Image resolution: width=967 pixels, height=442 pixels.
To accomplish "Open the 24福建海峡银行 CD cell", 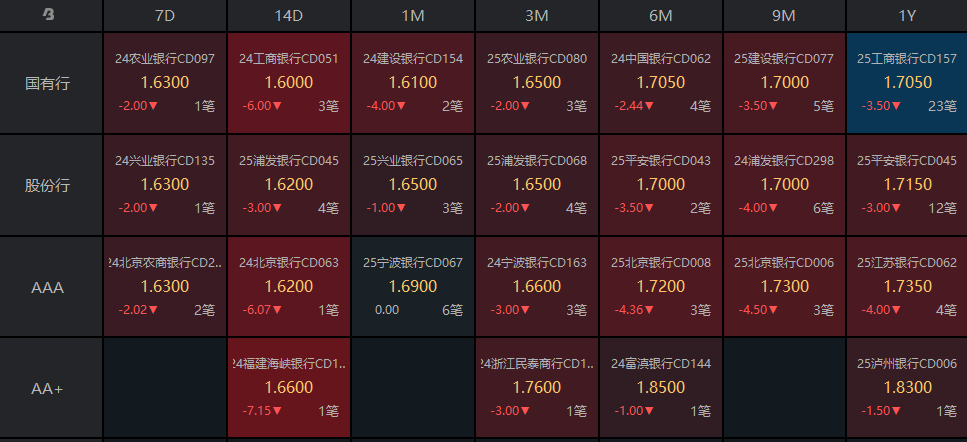I will (289, 388).
